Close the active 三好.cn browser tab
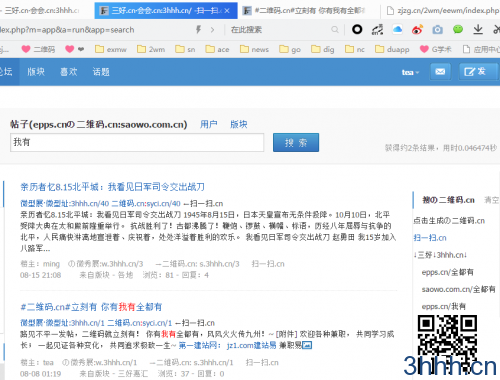 pos(227,11)
